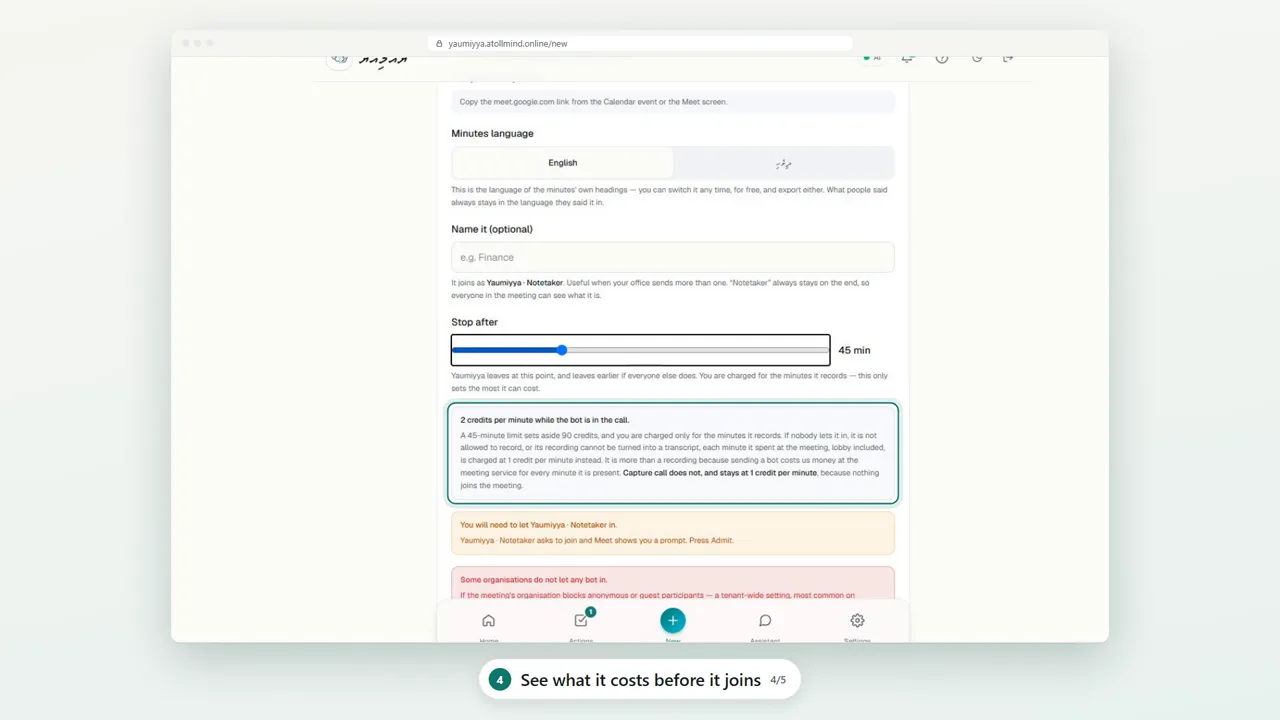Tap the teal plus New button
The image size is (1280, 720).
point(673,621)
